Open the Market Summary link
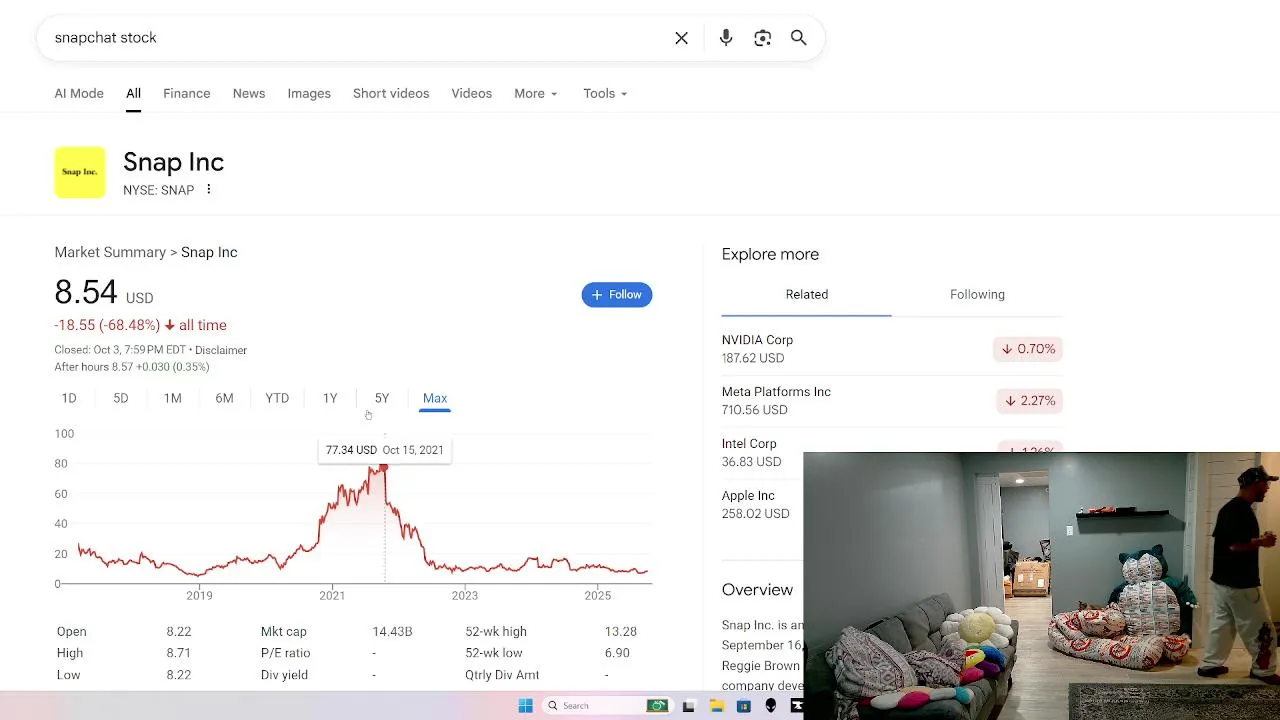The height and width of the screenshot is (720, 1280). click(110, 253)
